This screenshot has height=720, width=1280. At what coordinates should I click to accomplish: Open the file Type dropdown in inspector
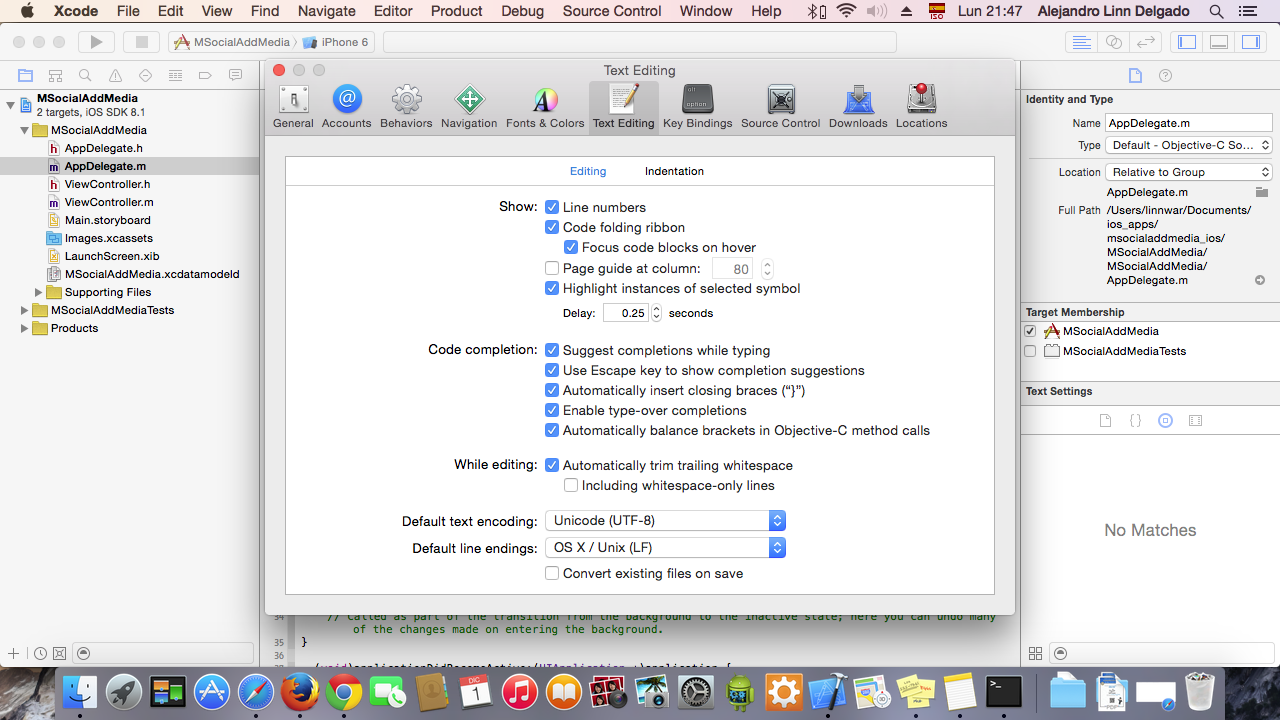[1189, 145]
